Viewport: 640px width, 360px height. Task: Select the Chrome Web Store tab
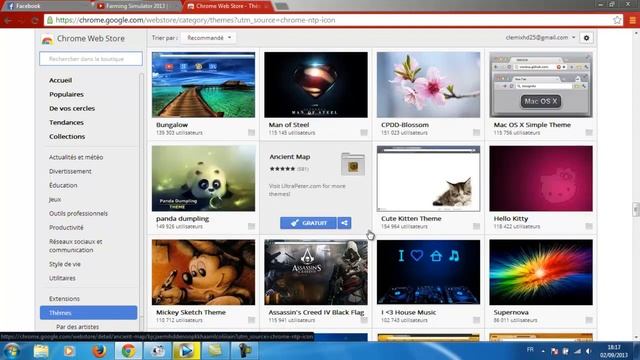[227, 6]
